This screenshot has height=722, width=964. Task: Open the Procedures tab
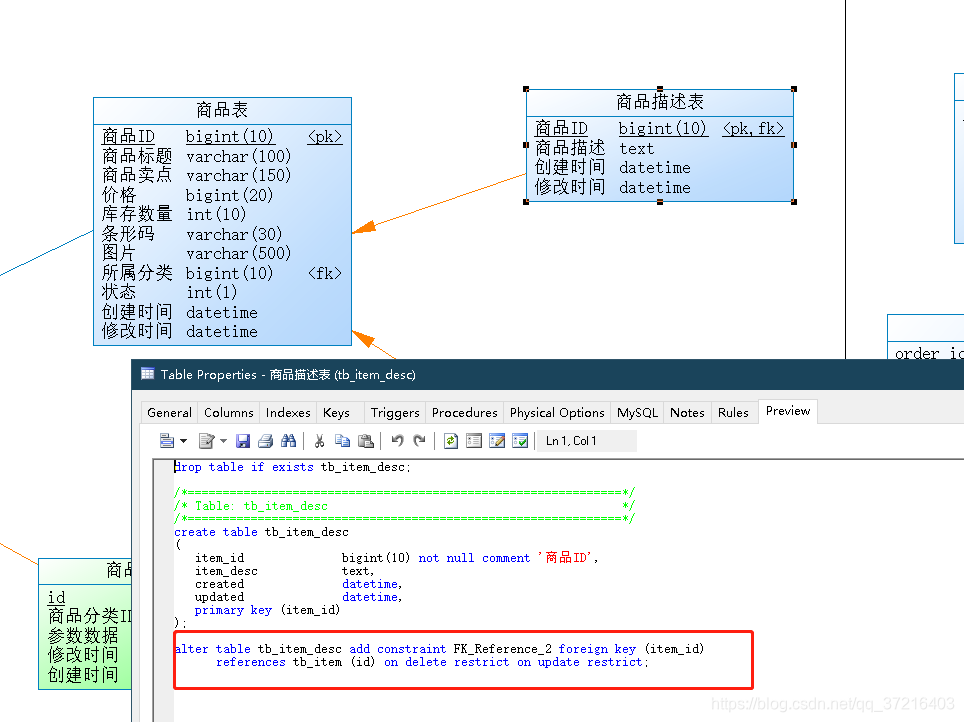(464, 413)
